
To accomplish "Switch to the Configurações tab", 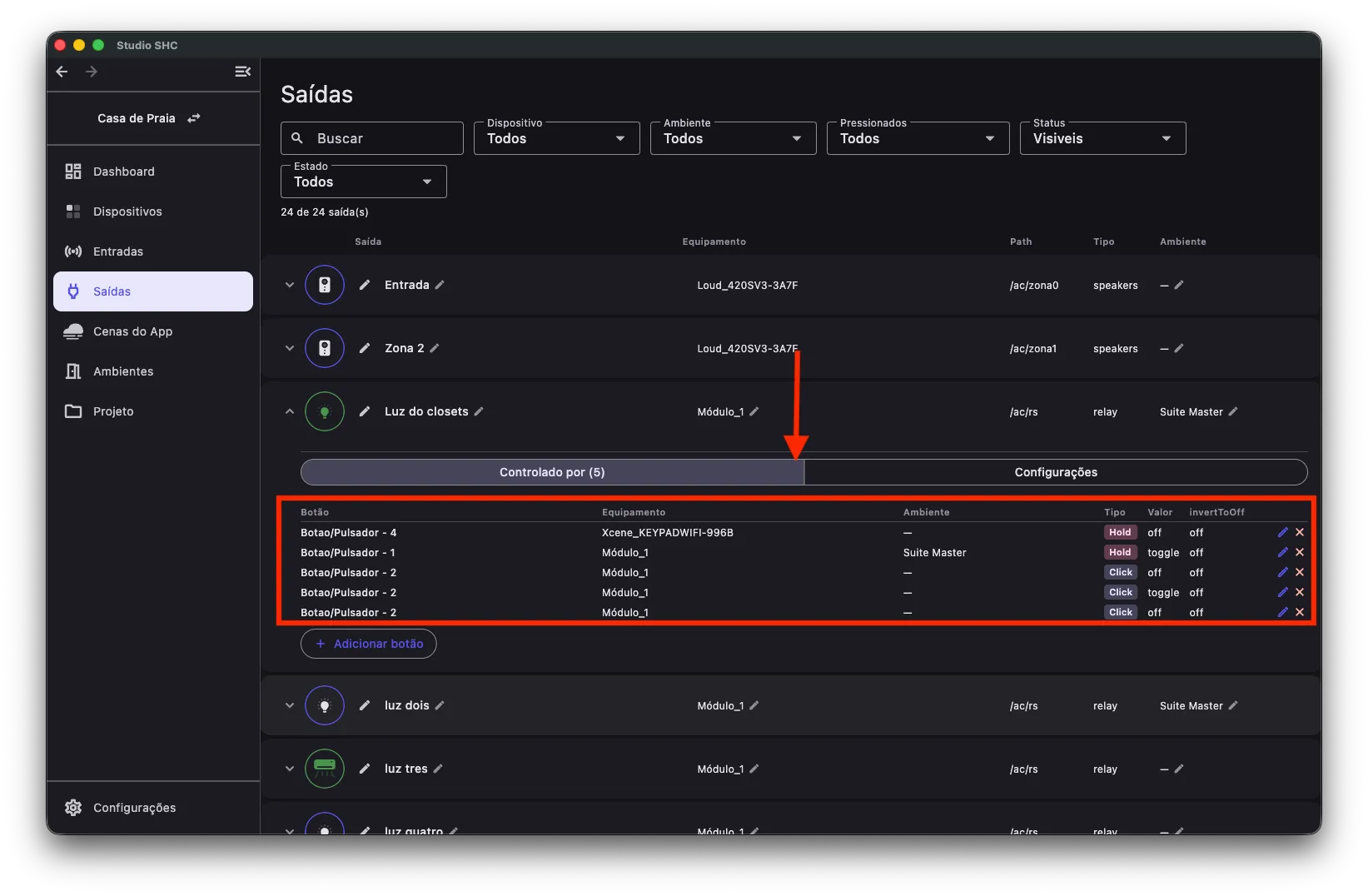I will [x=1056, y=472].
